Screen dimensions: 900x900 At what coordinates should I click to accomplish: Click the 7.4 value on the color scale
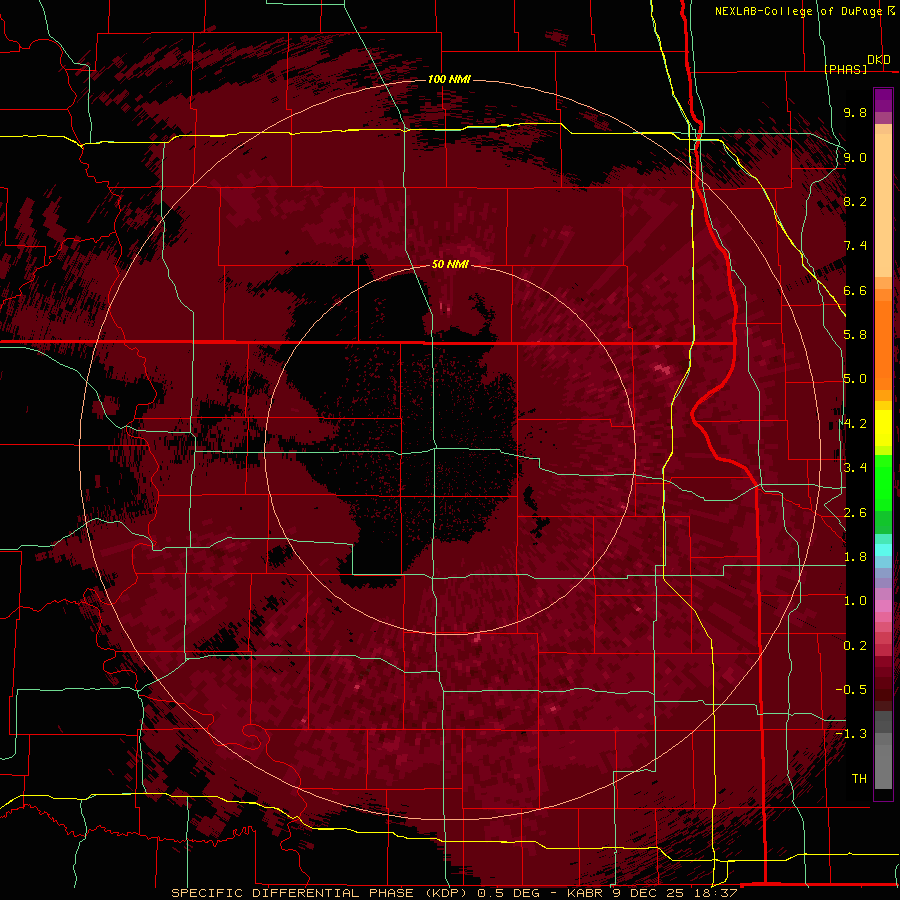[855, 246]
